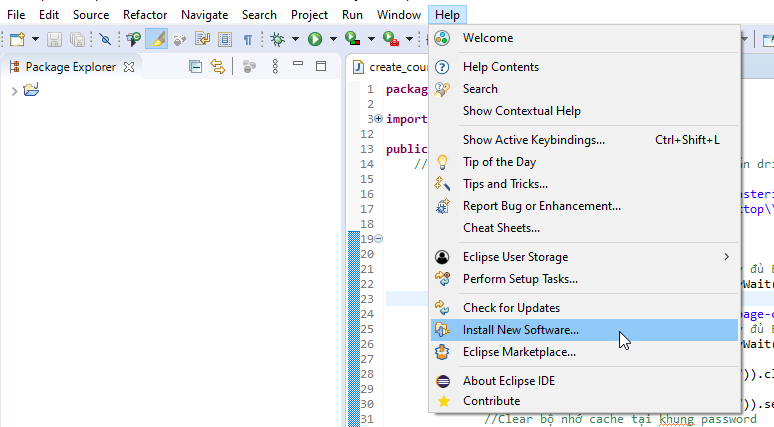Click the green Run button icon
The width and height of the screenshot is (774, 427).
[x=315, y=39]
